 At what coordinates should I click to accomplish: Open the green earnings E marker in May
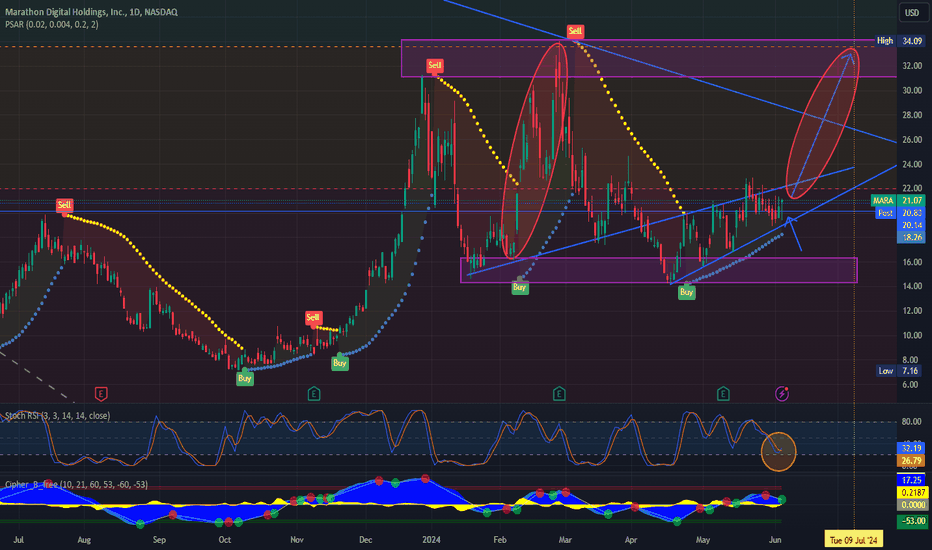pos(723,393)
